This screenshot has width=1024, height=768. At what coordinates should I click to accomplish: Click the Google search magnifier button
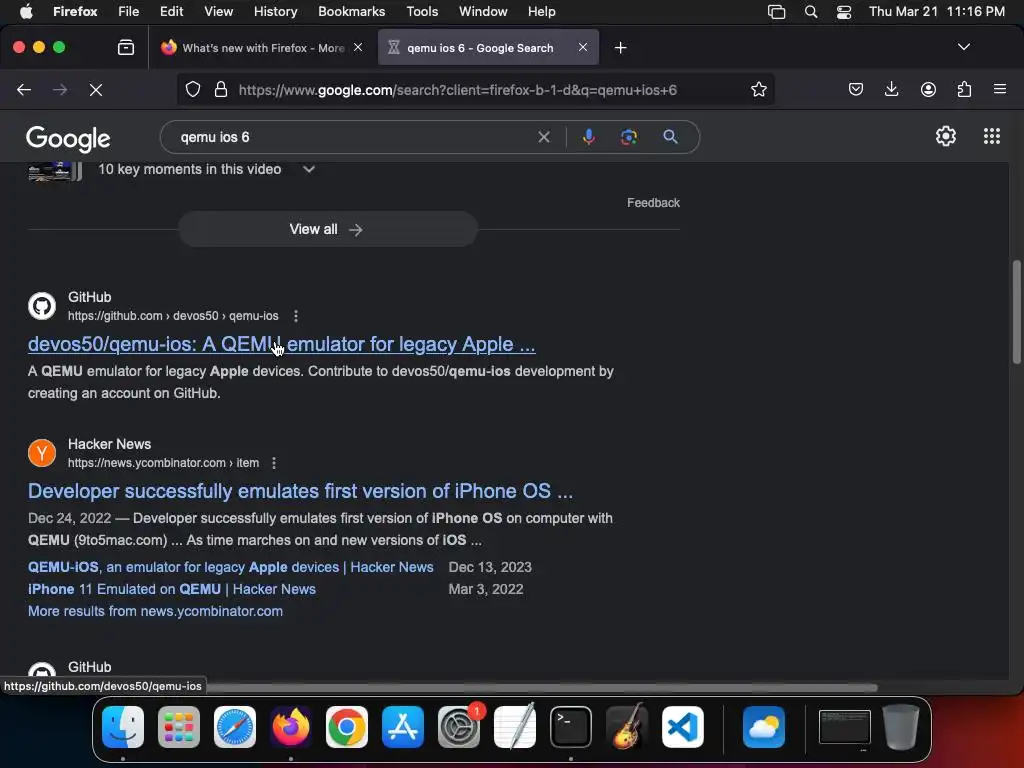(x=670, y=136)
